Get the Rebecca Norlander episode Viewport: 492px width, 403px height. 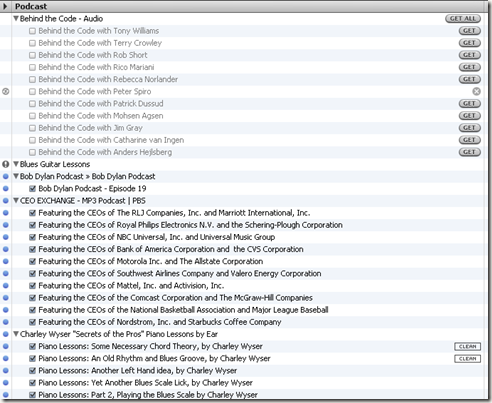pyautogui.click(x=470, y=79)
